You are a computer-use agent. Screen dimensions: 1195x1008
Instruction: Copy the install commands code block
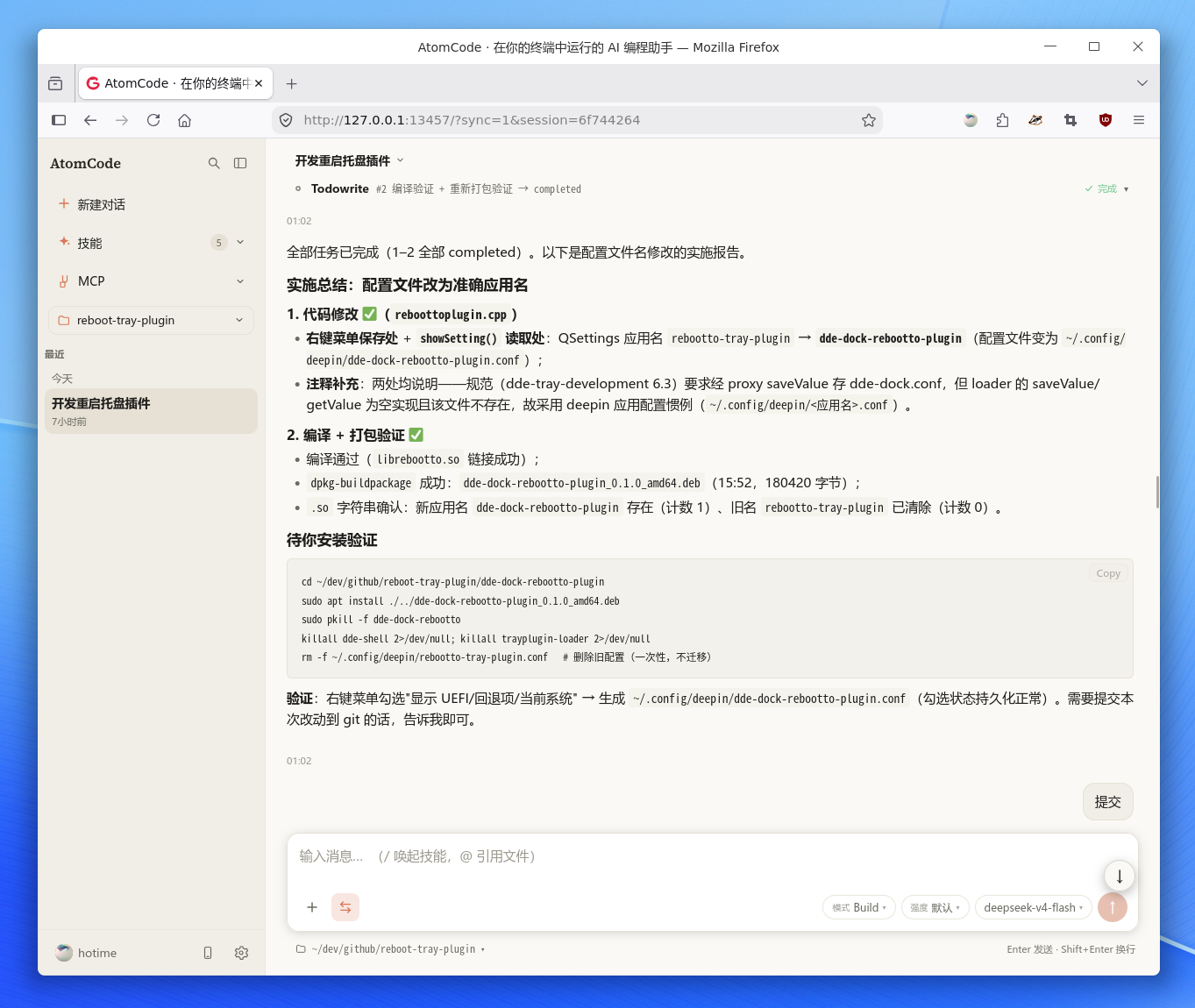[1108, 573]
